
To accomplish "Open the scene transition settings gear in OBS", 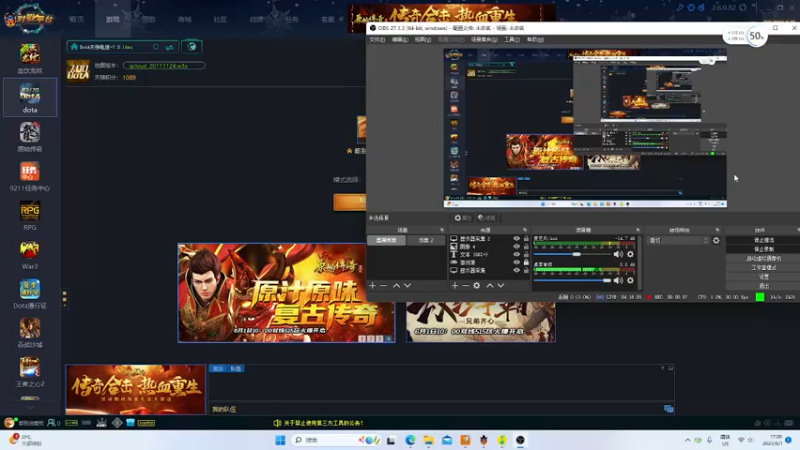I will (x=716, y=240).
